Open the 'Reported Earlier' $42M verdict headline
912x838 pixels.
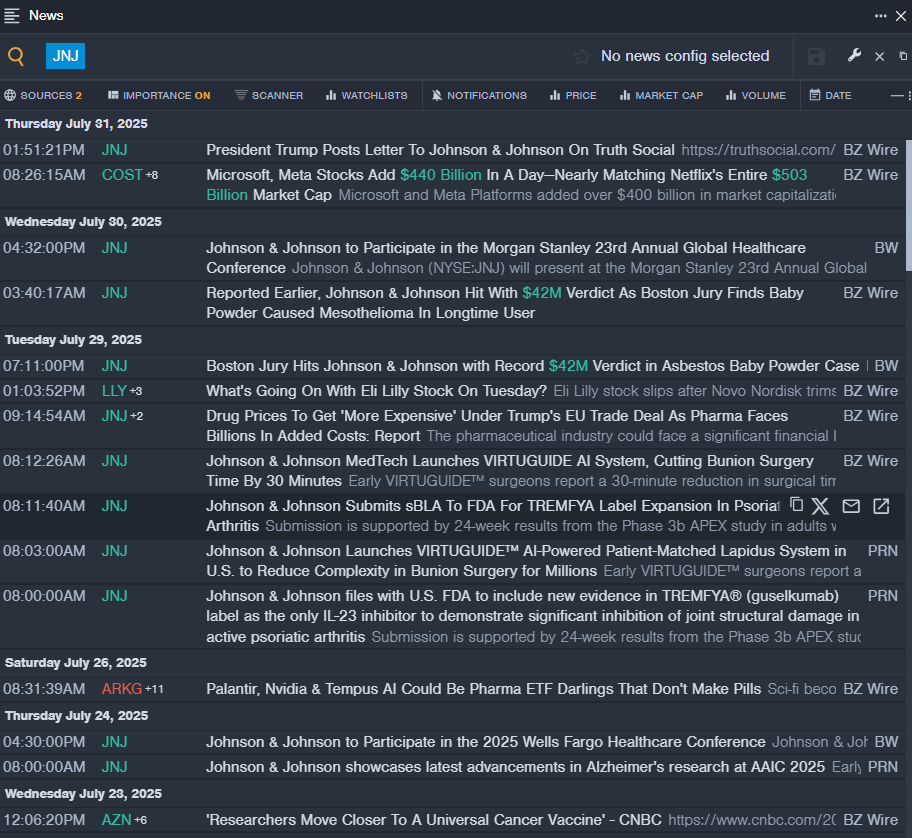505,303
